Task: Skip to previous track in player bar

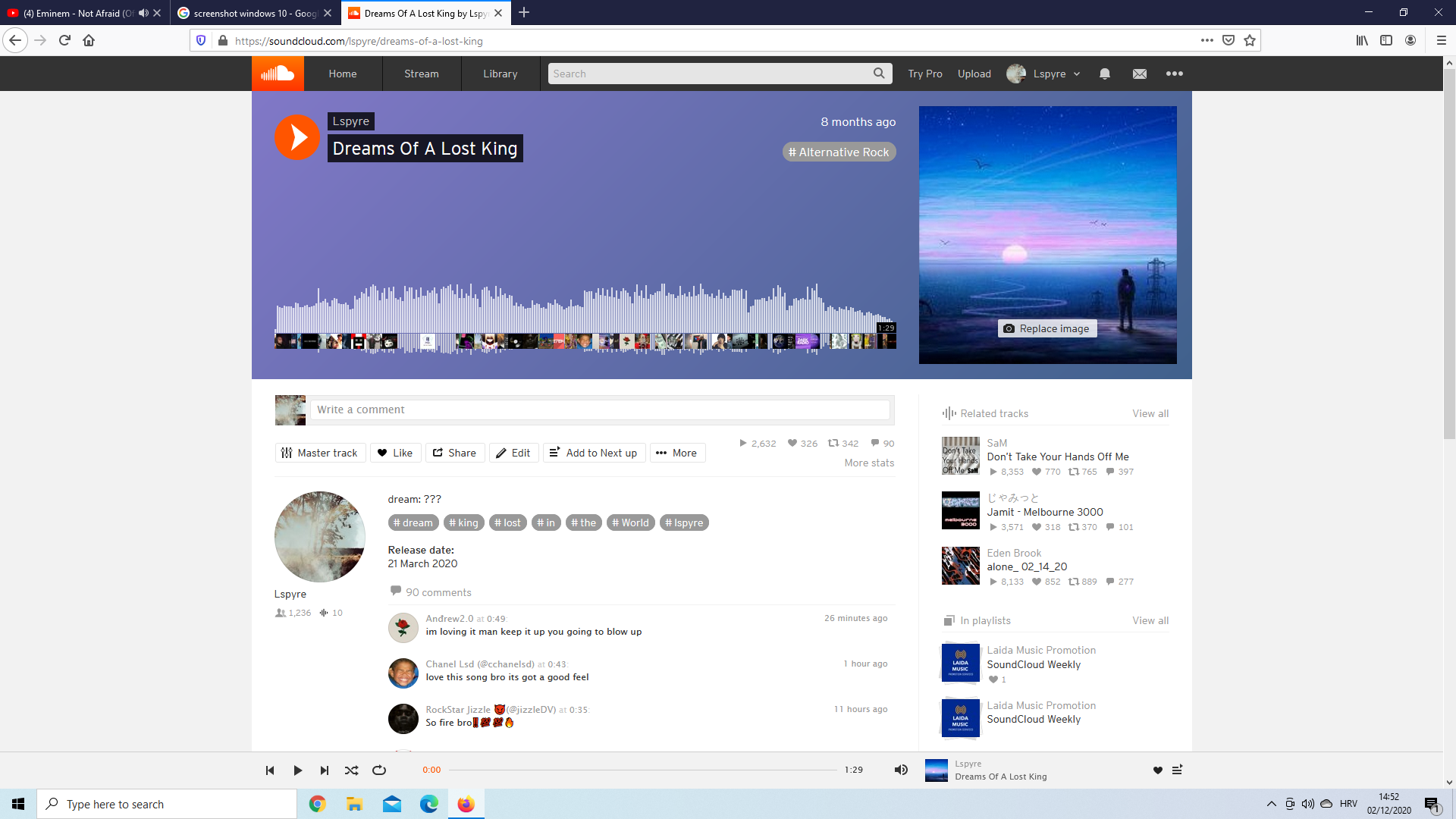Action: pyautogui.click(x=270, y=770)
